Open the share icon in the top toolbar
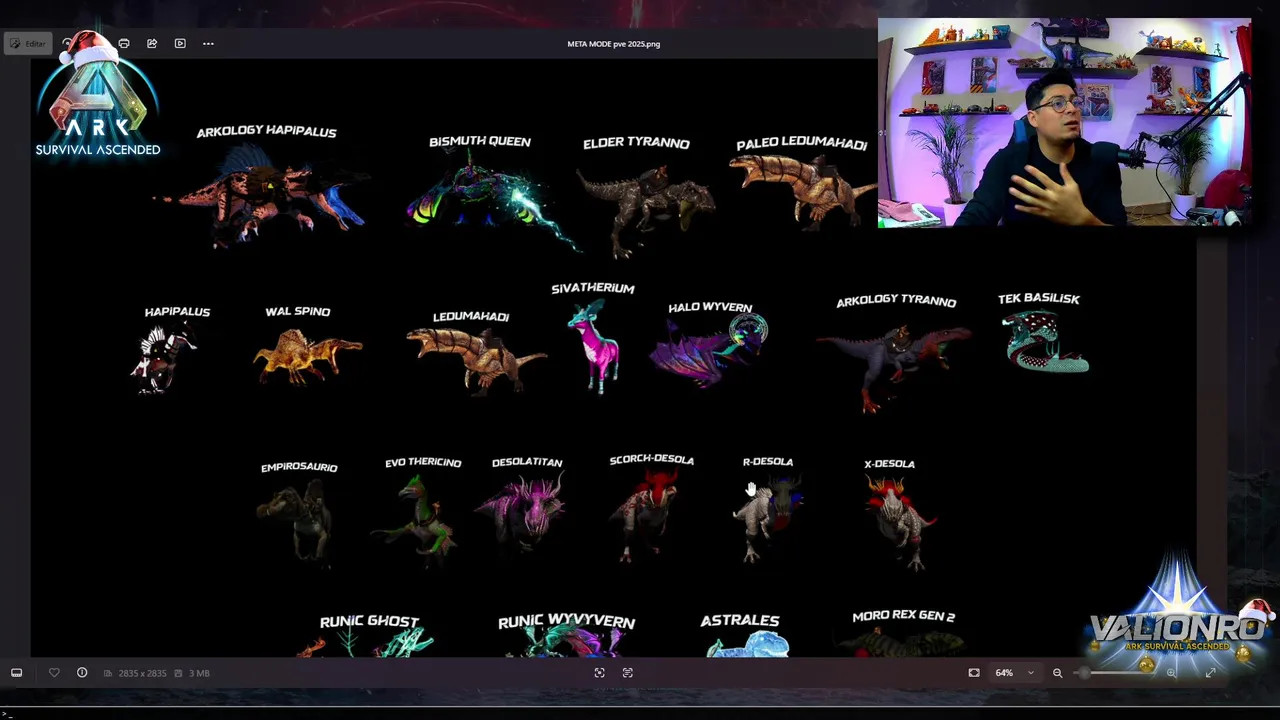The height and width of the screenshot is (720, 1280). 152,44
